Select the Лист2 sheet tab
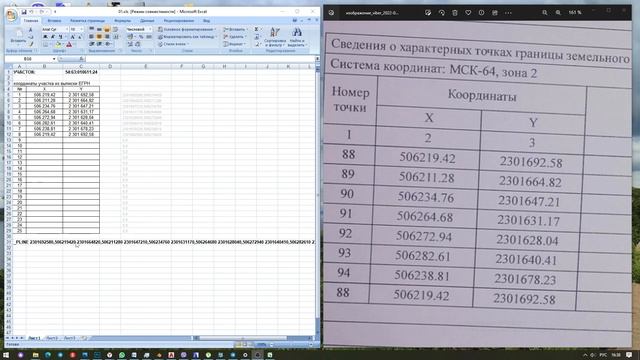 [x=52, y=338]
